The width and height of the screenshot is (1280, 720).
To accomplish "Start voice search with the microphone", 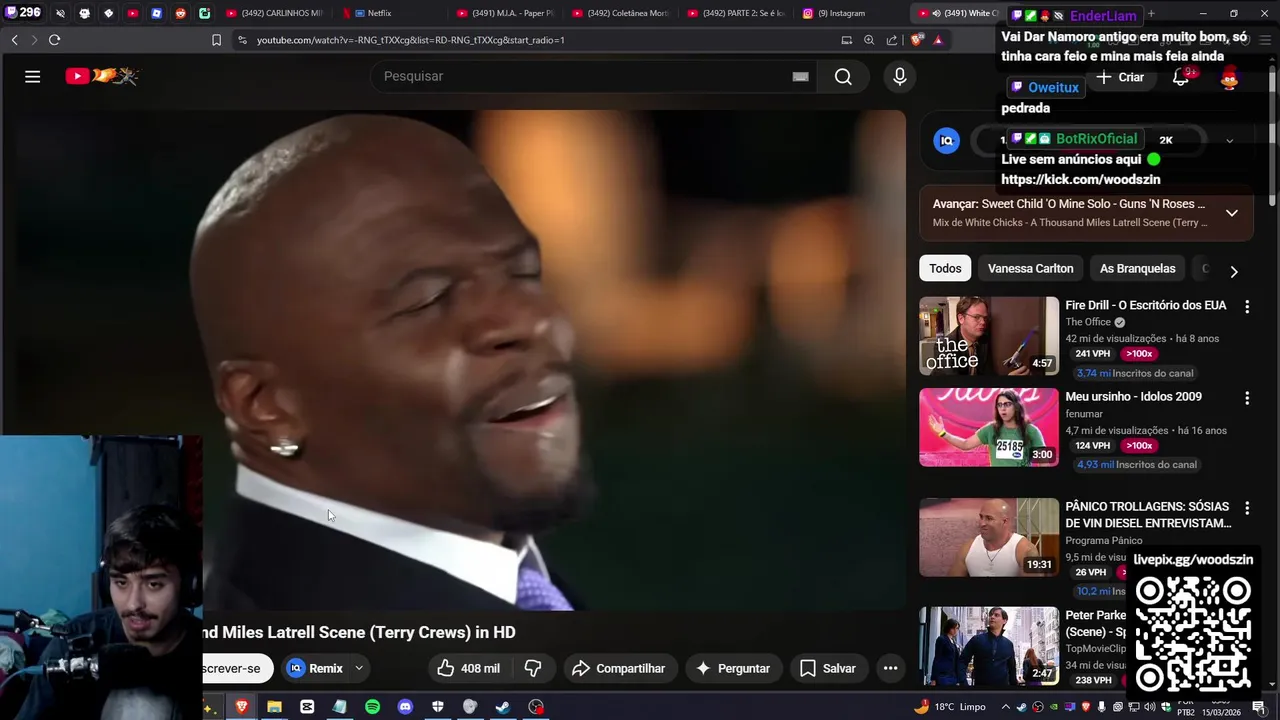I will (x=900, y=77).
